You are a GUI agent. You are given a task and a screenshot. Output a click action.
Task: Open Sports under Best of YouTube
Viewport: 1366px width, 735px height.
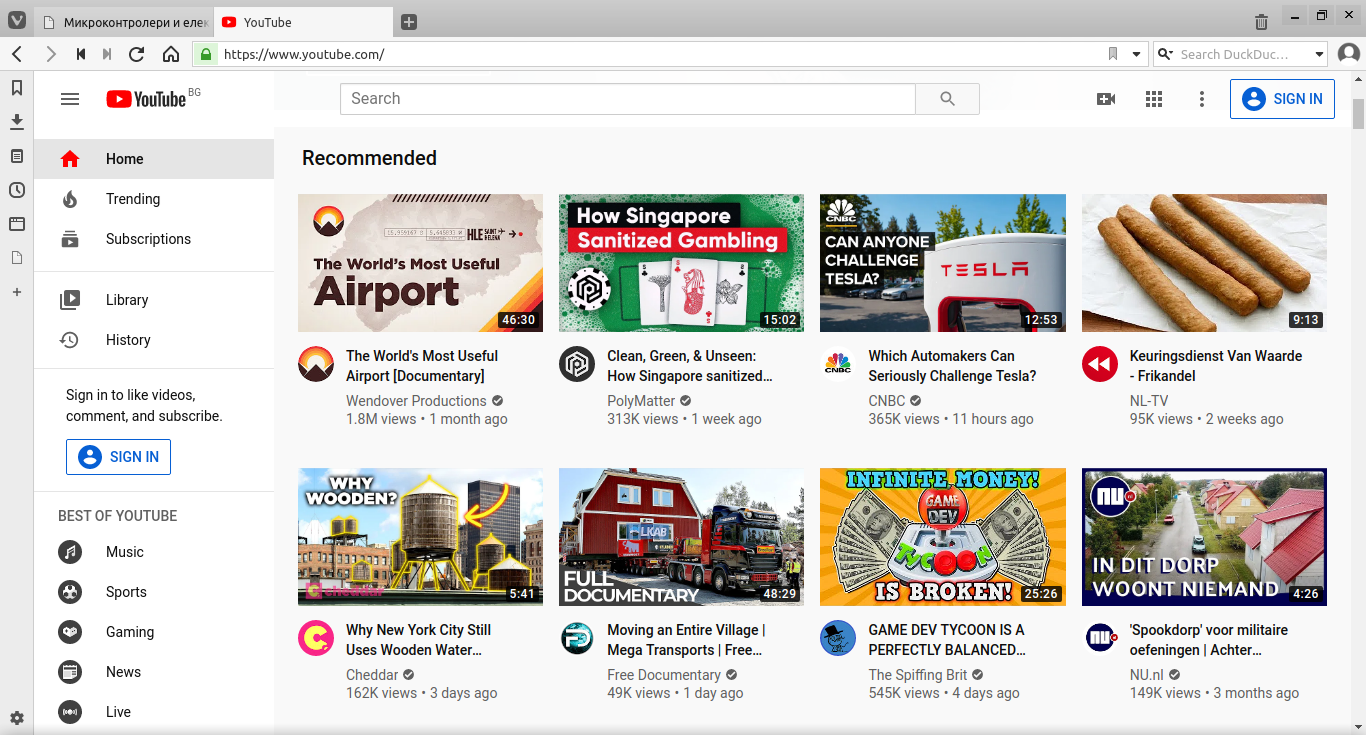coord(154,592)
